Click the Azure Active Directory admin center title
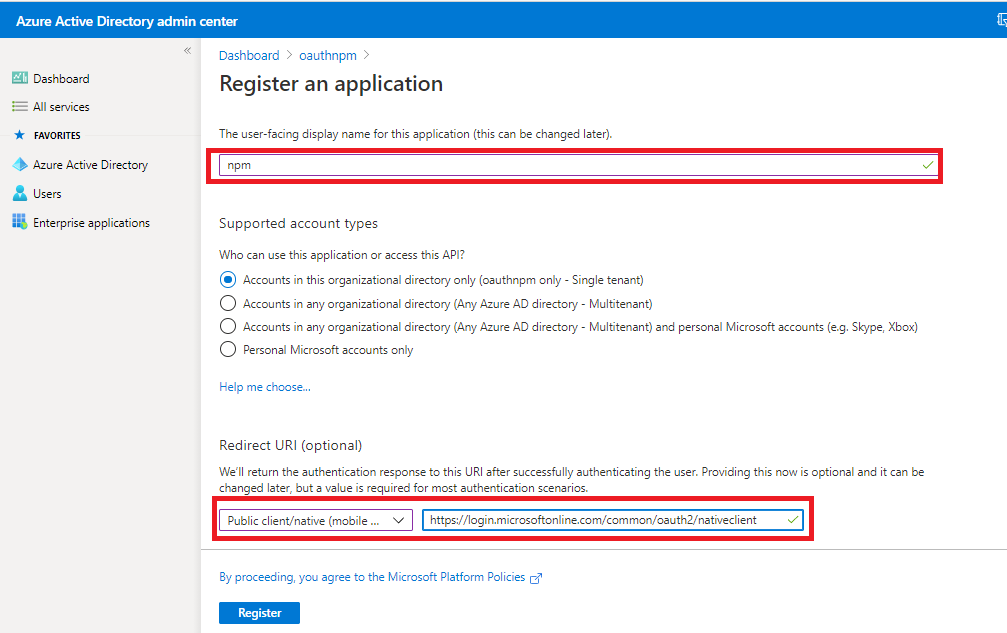 coord(127,21)
